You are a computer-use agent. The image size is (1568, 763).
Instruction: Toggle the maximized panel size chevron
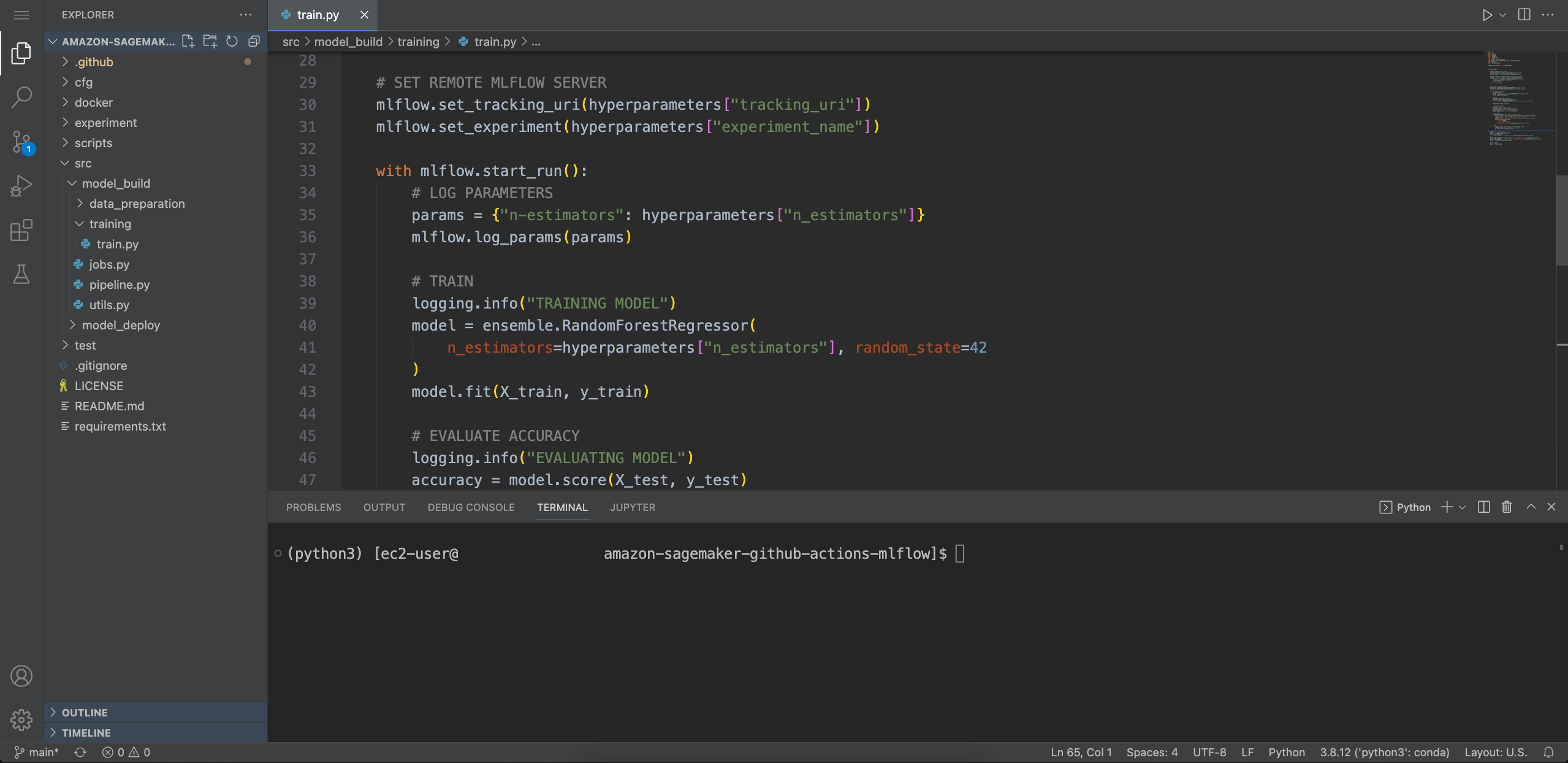pyautogui.click(x=1531, y=507)
